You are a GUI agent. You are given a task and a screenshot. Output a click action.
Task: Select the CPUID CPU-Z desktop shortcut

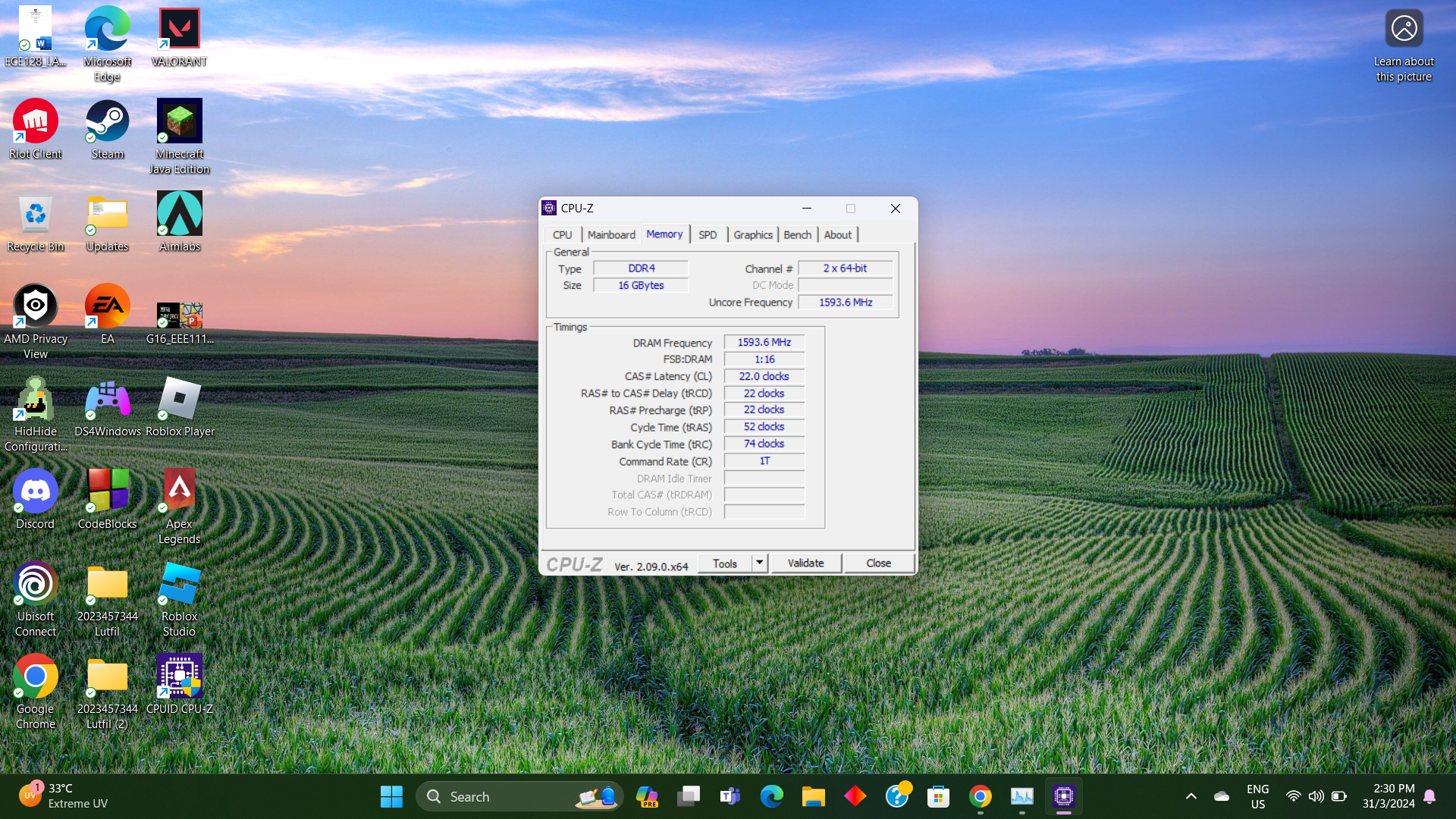(180, 685)
